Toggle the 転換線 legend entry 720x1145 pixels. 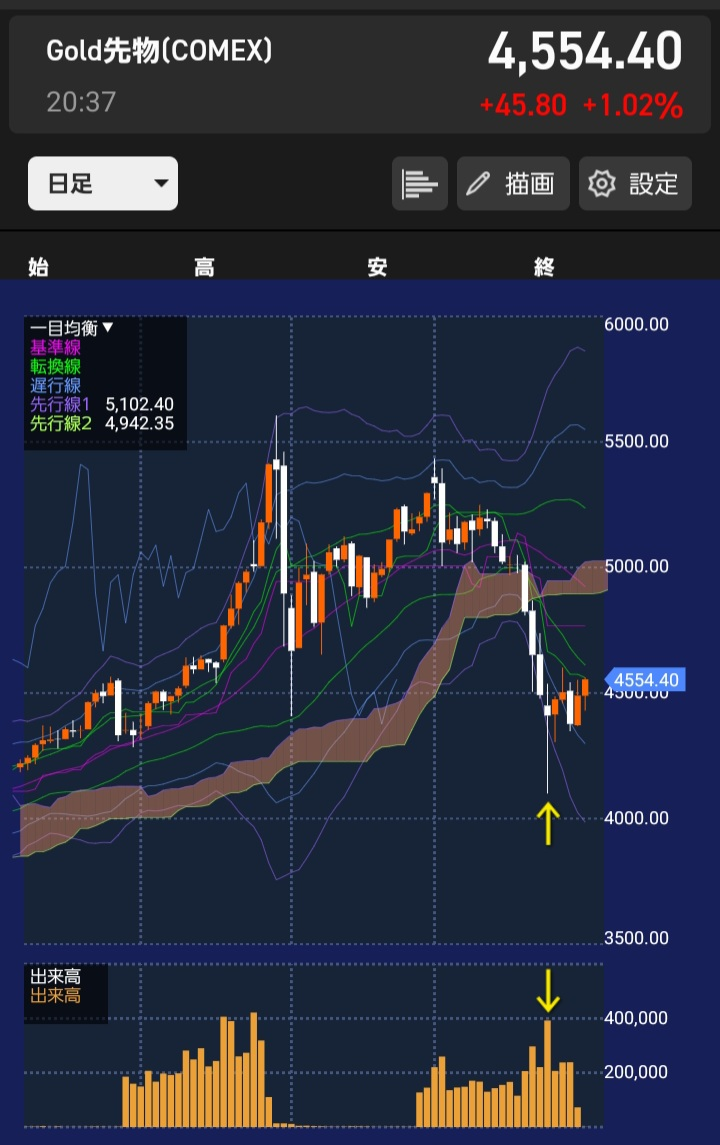pyautogui.click(x=56, y=366)
